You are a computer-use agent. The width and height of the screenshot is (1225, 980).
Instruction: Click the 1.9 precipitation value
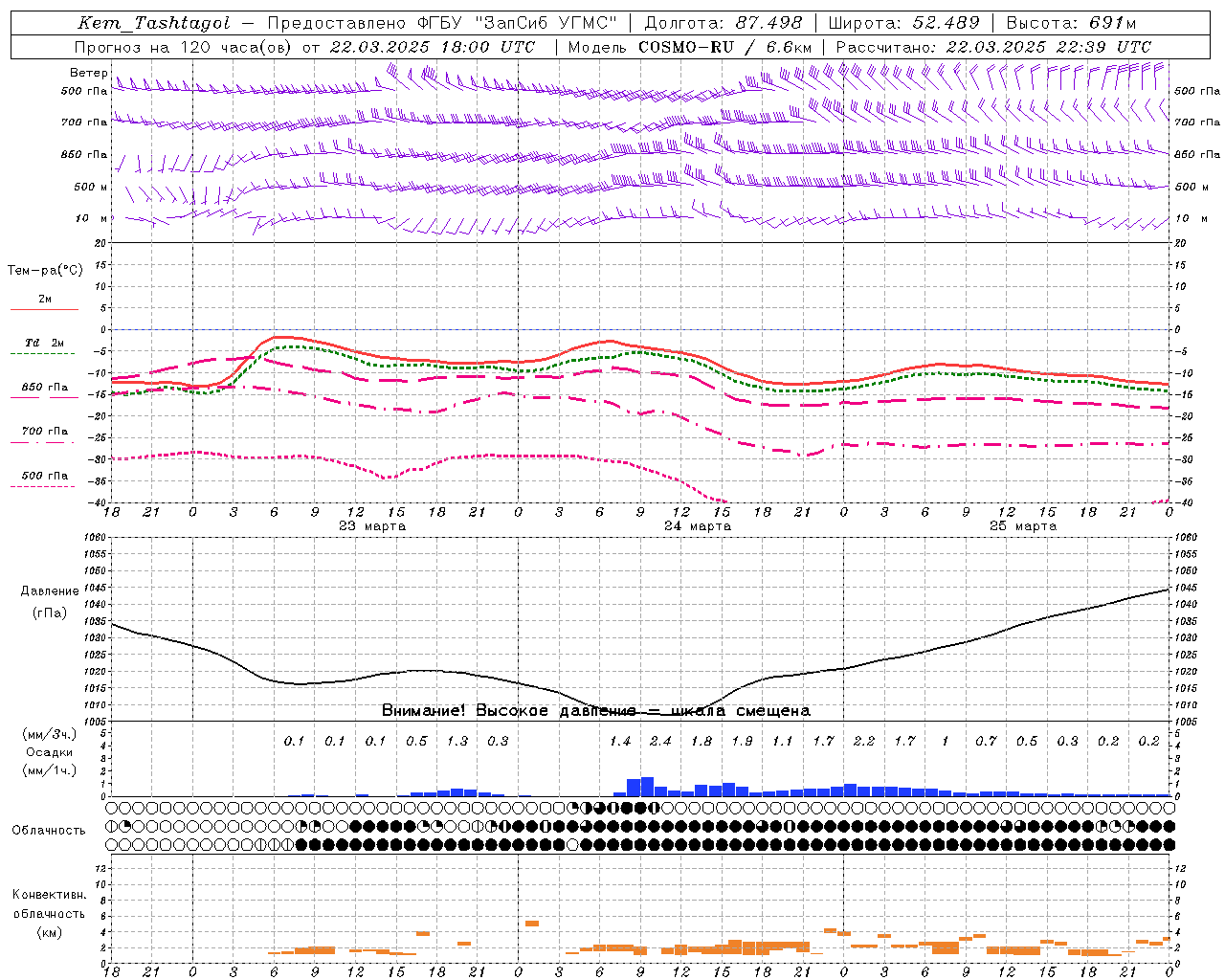pos(742,741)
